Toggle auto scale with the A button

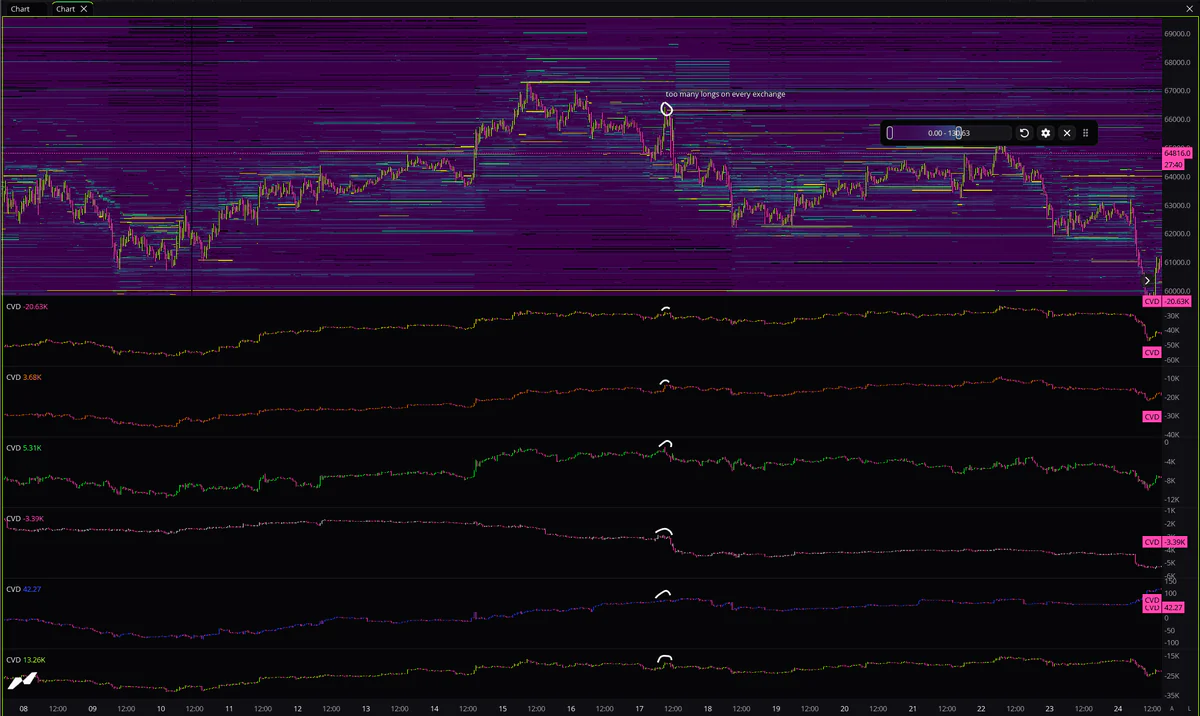[1172, 708]
